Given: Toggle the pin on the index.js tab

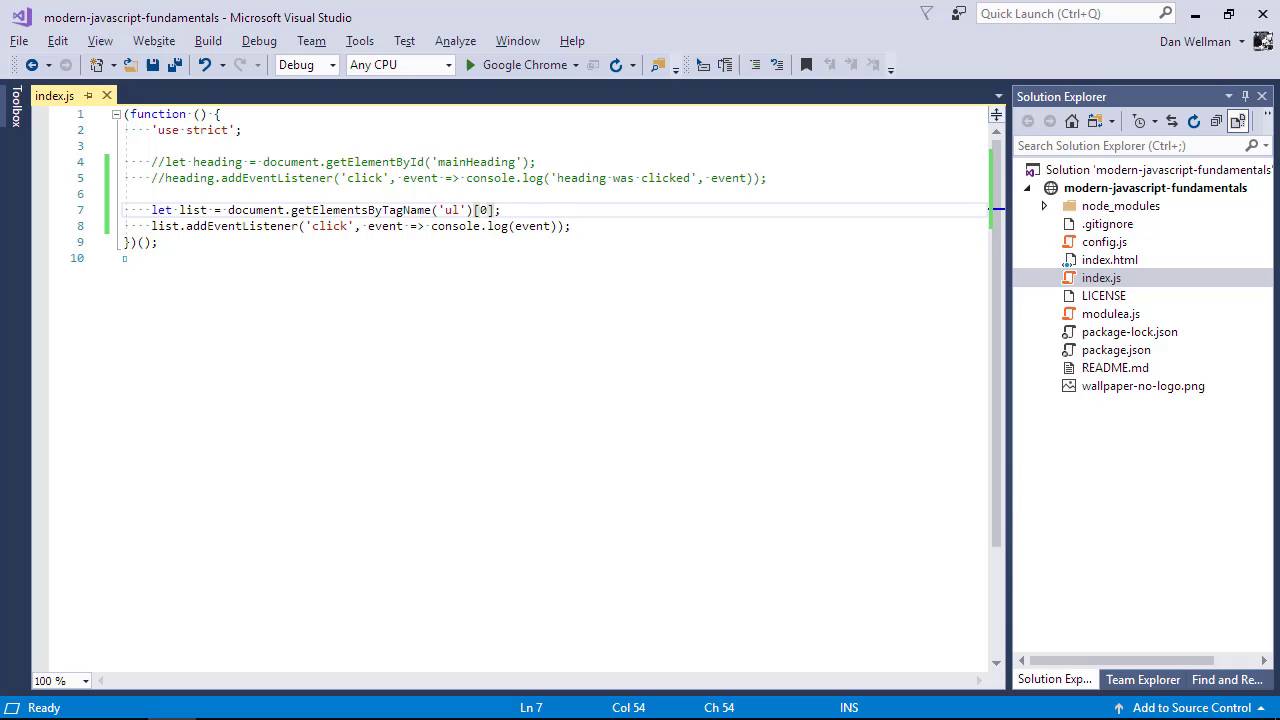Looking at the screenshot, I should [x=88, y=96].
